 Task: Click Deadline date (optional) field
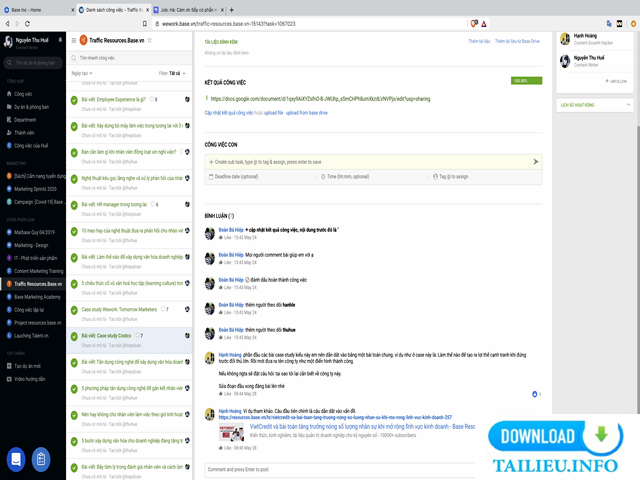[260, 177]
